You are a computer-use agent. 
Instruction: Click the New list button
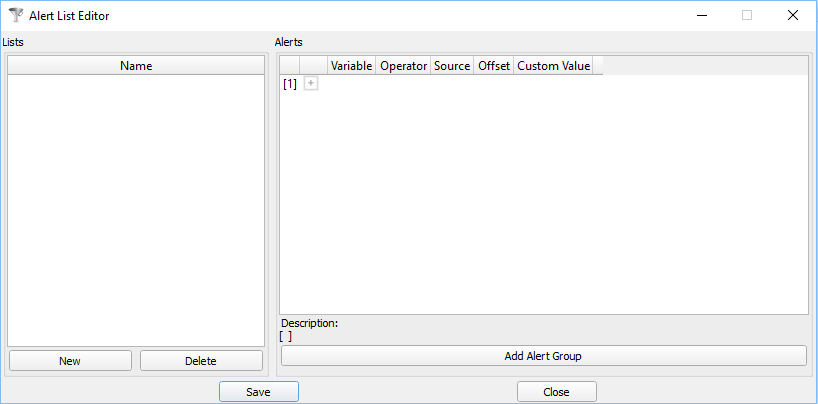(x=70, y=361)
